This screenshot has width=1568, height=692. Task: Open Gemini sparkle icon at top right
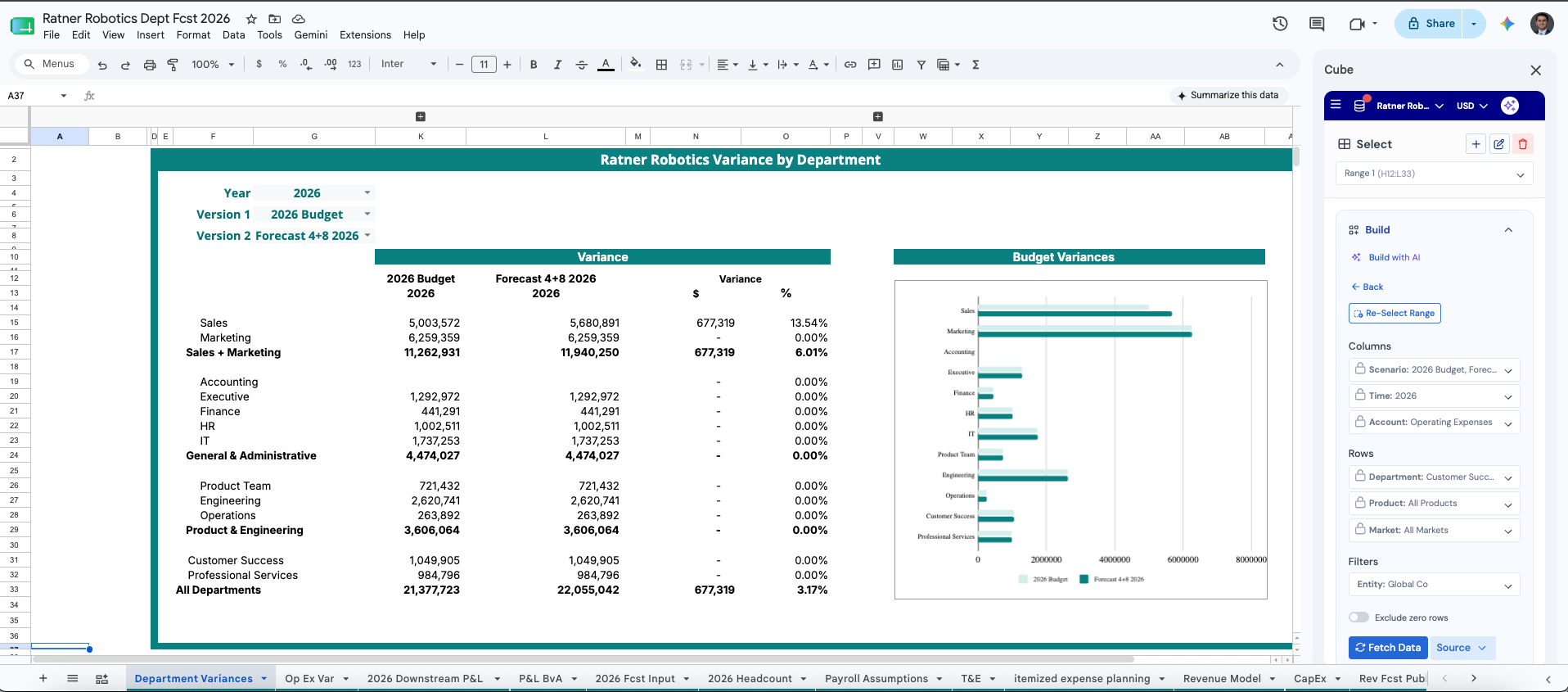[x=1507, y=24]
